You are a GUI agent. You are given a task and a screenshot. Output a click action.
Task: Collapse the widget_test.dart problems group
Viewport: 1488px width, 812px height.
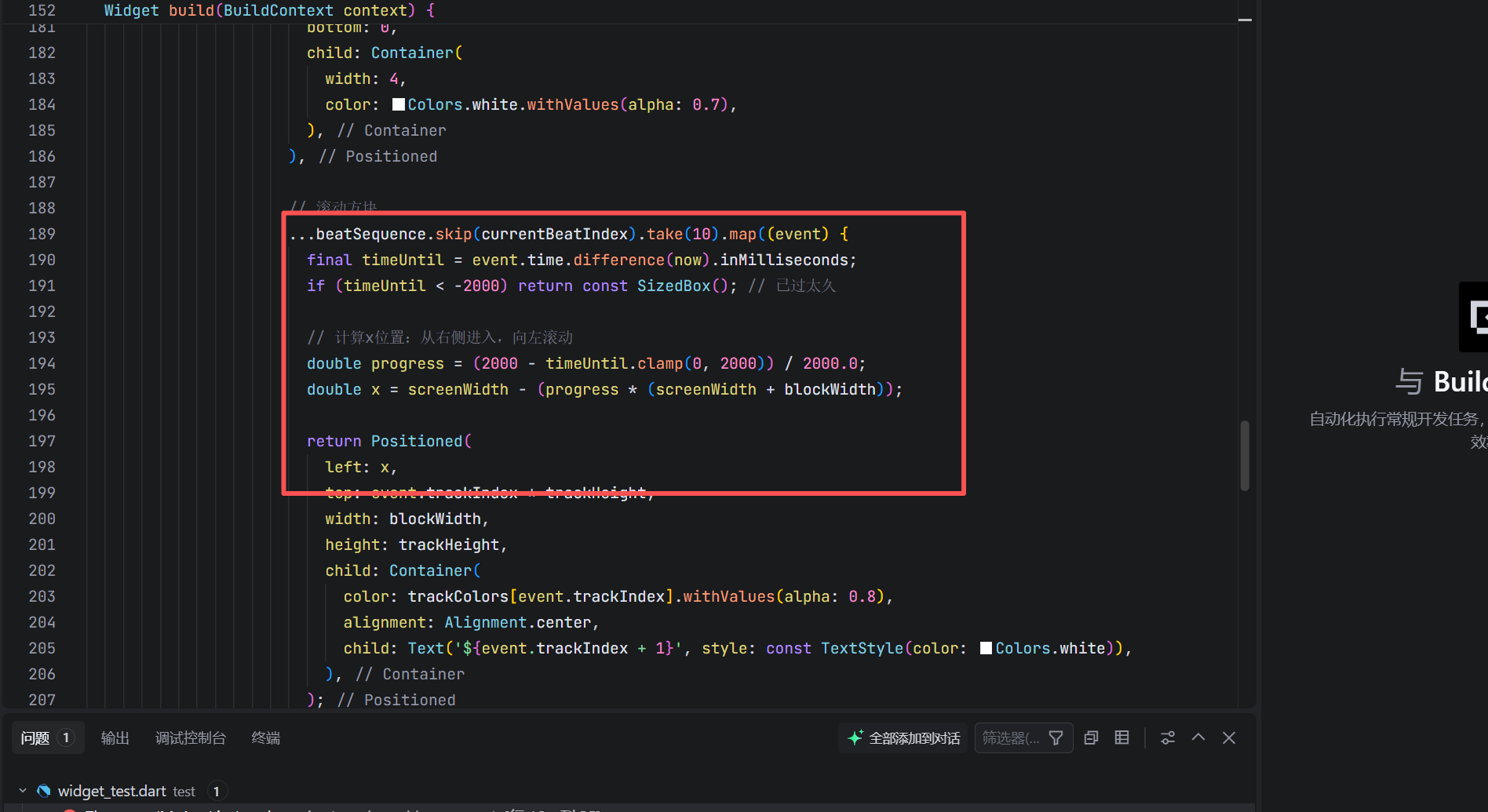click(x=23, y=791)
